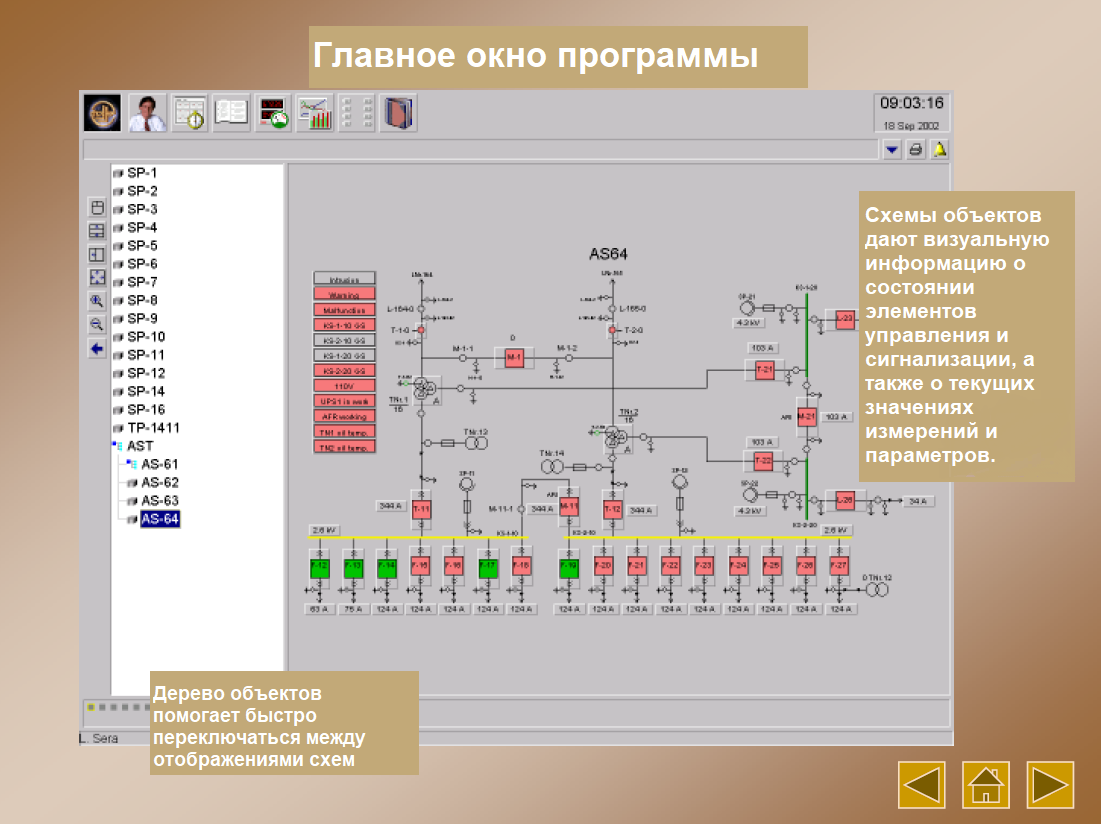Toggle the M-11 breaker element
This screenshot has width=1101, height=824.
(569, 506)
